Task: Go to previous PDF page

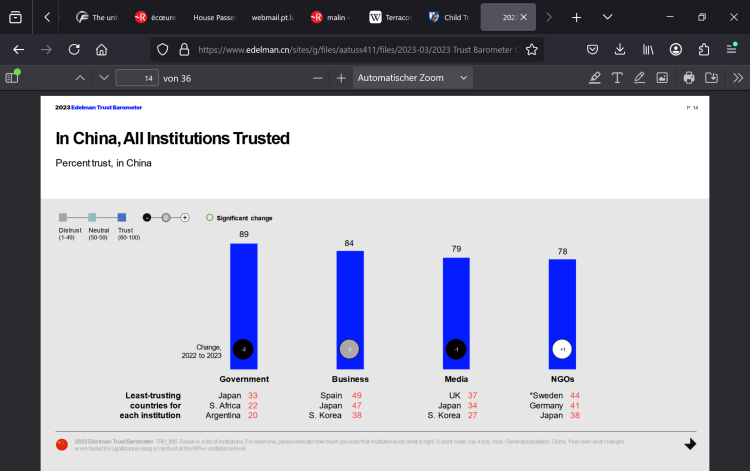Action: pyautogui.click(x=80, y=78)
